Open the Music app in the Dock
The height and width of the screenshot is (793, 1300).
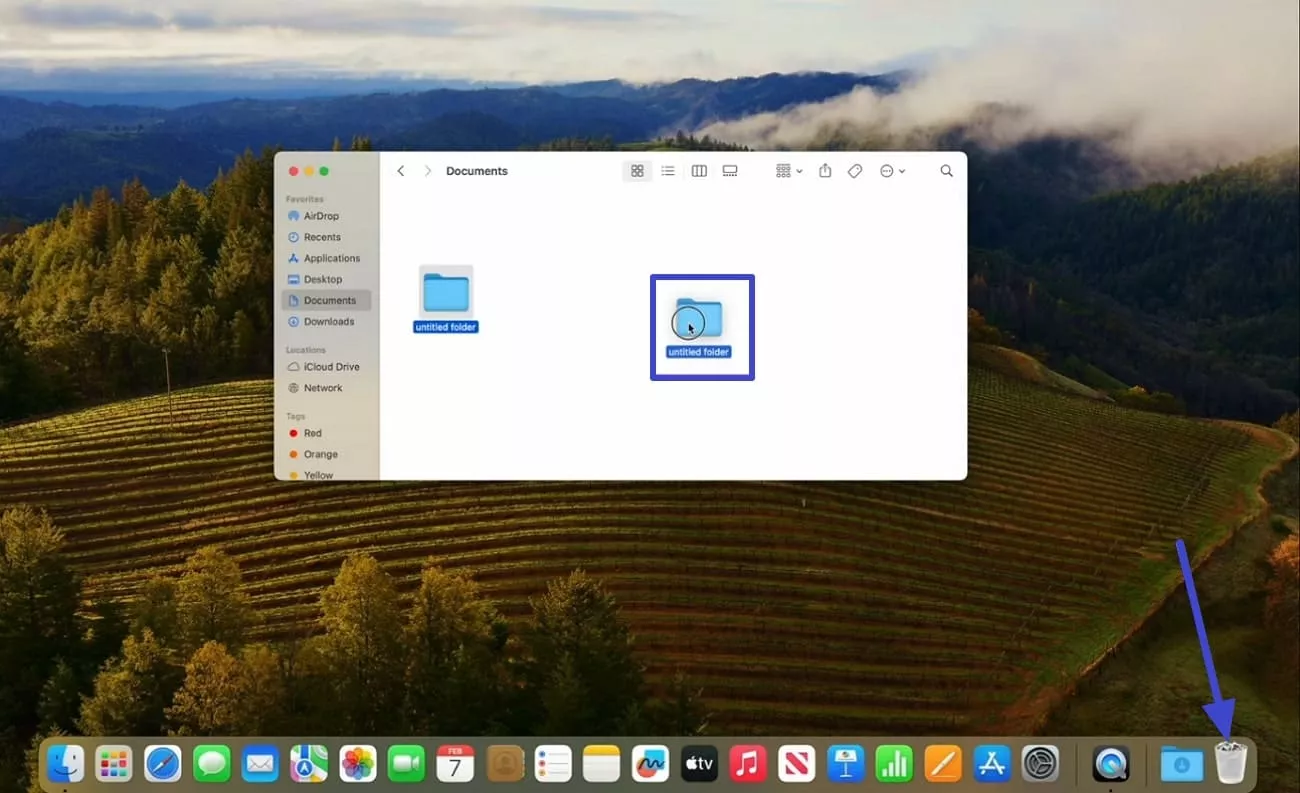[x=747, y=762]
